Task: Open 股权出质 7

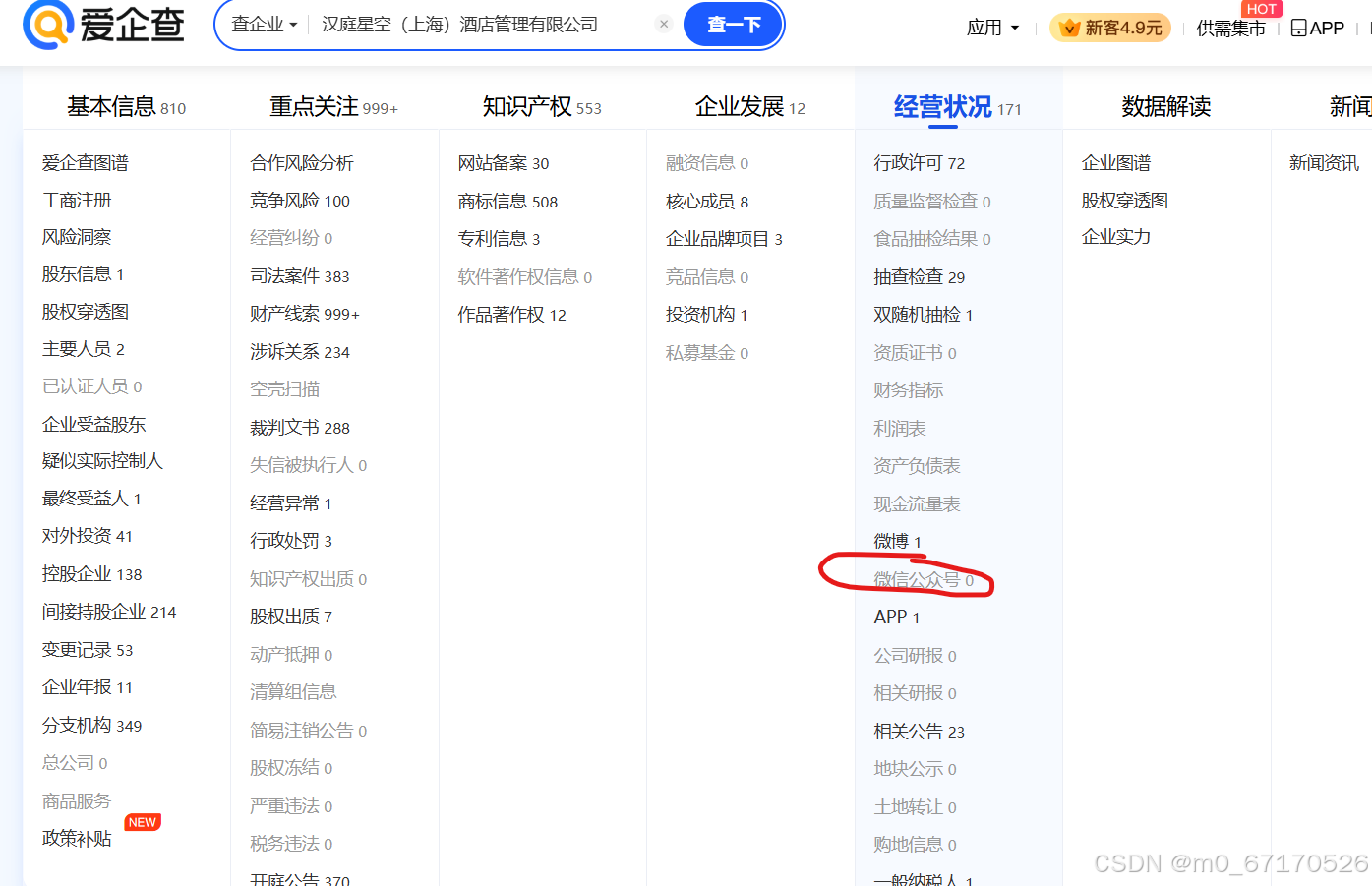Action: pyautogui.click(x=291, y=617)
